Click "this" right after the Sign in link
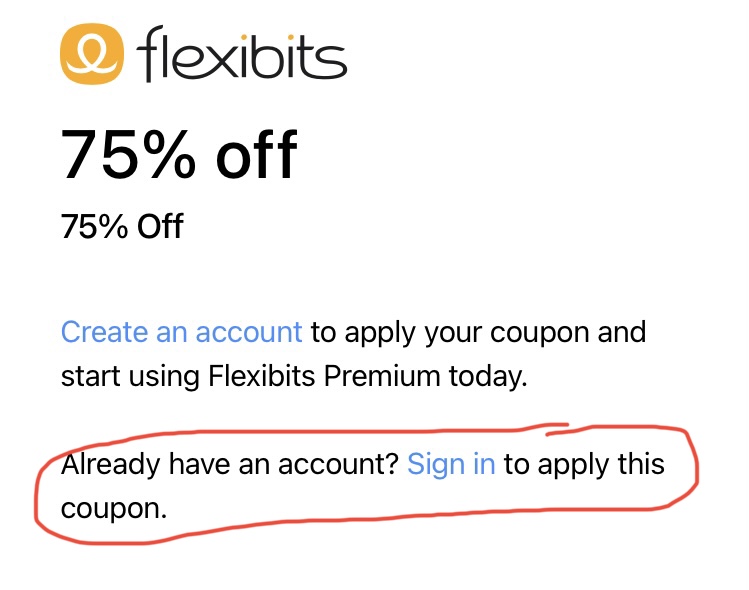 point(641,464)
